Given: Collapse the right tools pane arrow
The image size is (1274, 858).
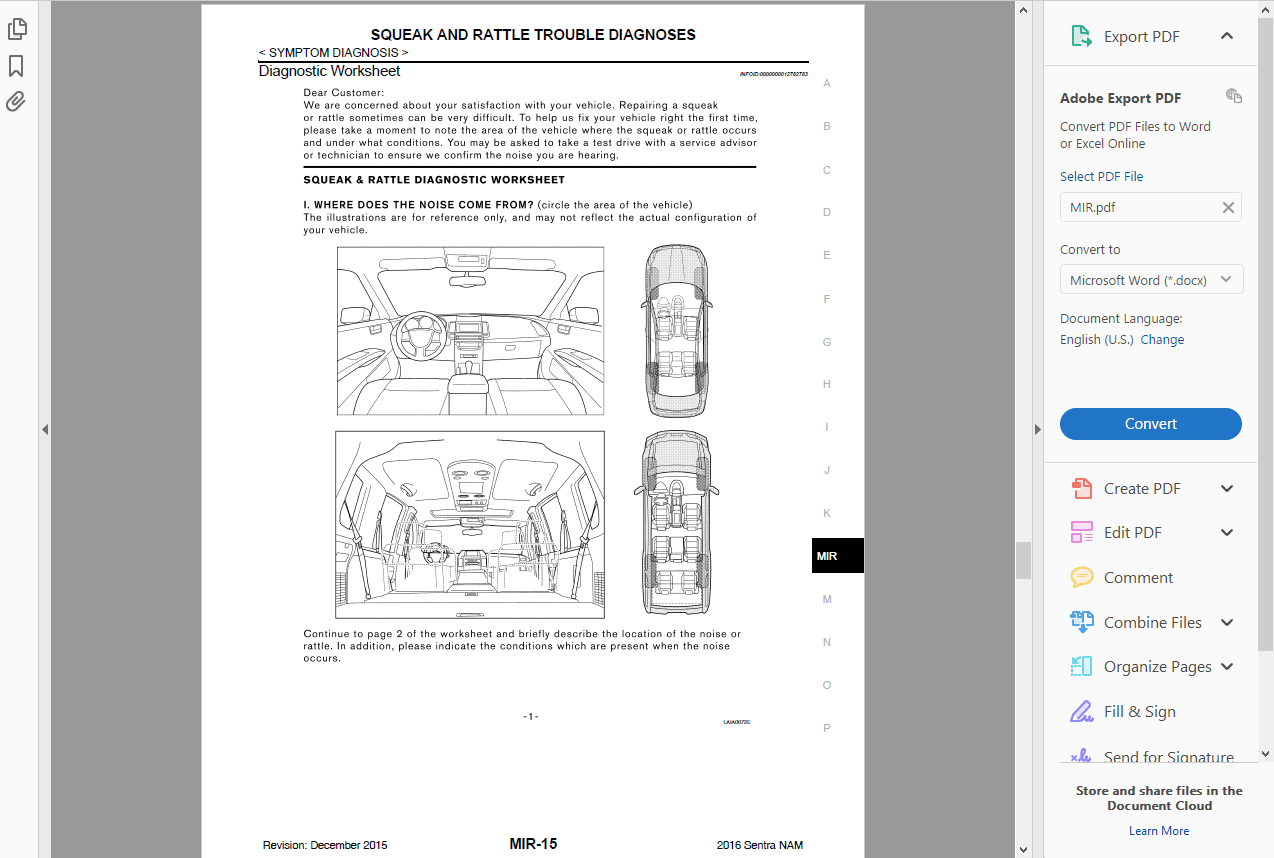Looking at the screenshot, I should click(x=1036, y=429).
